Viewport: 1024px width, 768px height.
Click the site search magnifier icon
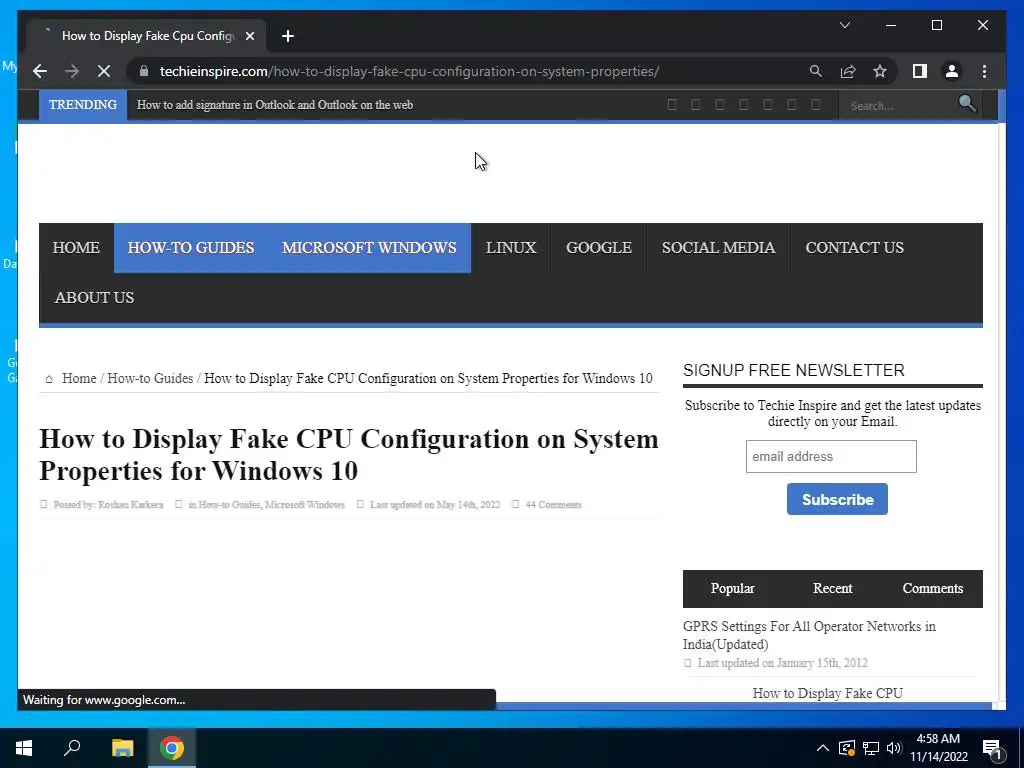(x=967, y=104)
